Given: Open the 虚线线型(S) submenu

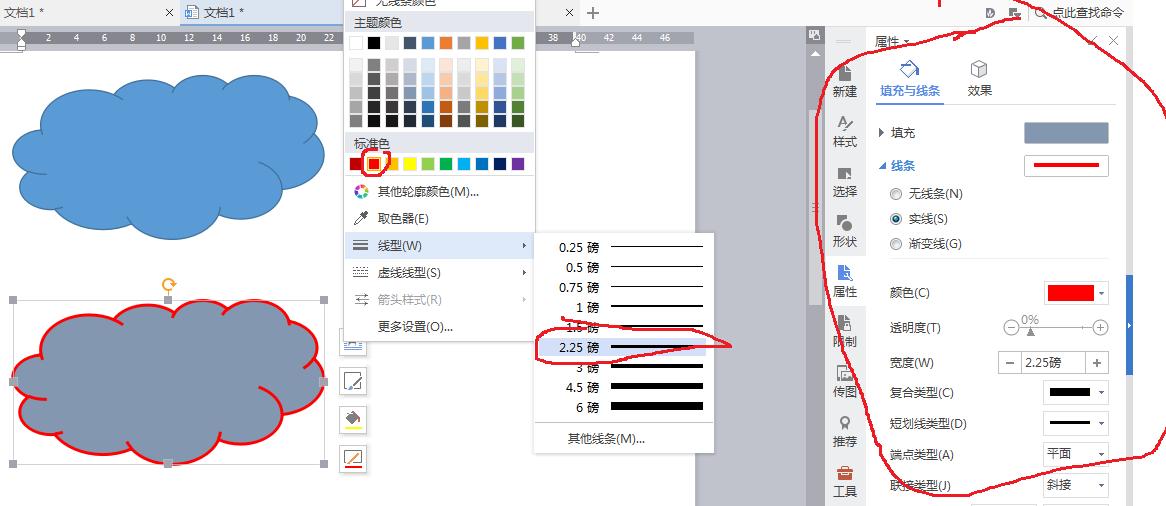Looking at the screenshot, I should pyautogui.click(x=439, y=272).
